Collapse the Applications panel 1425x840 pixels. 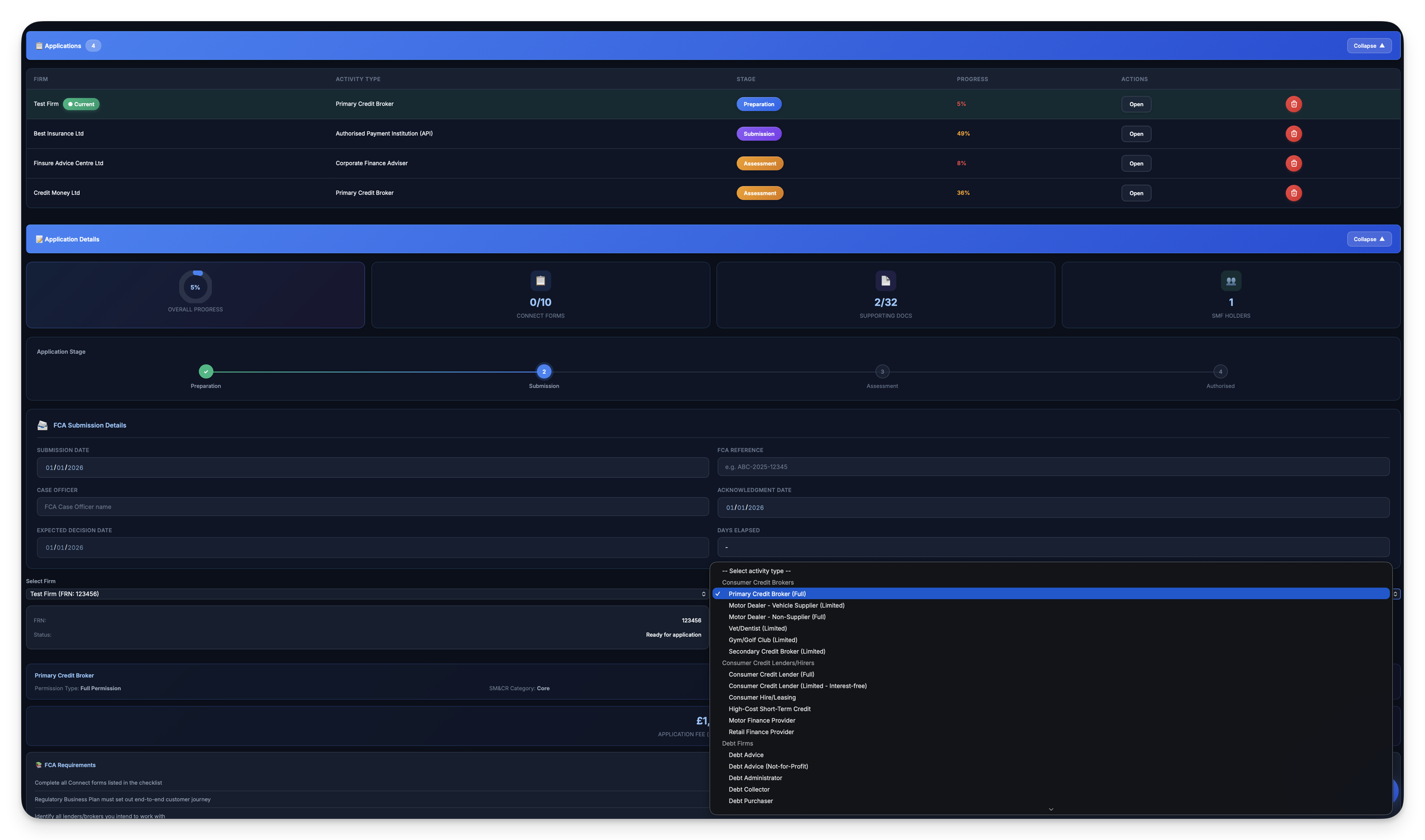click(x=1369, y=46)
